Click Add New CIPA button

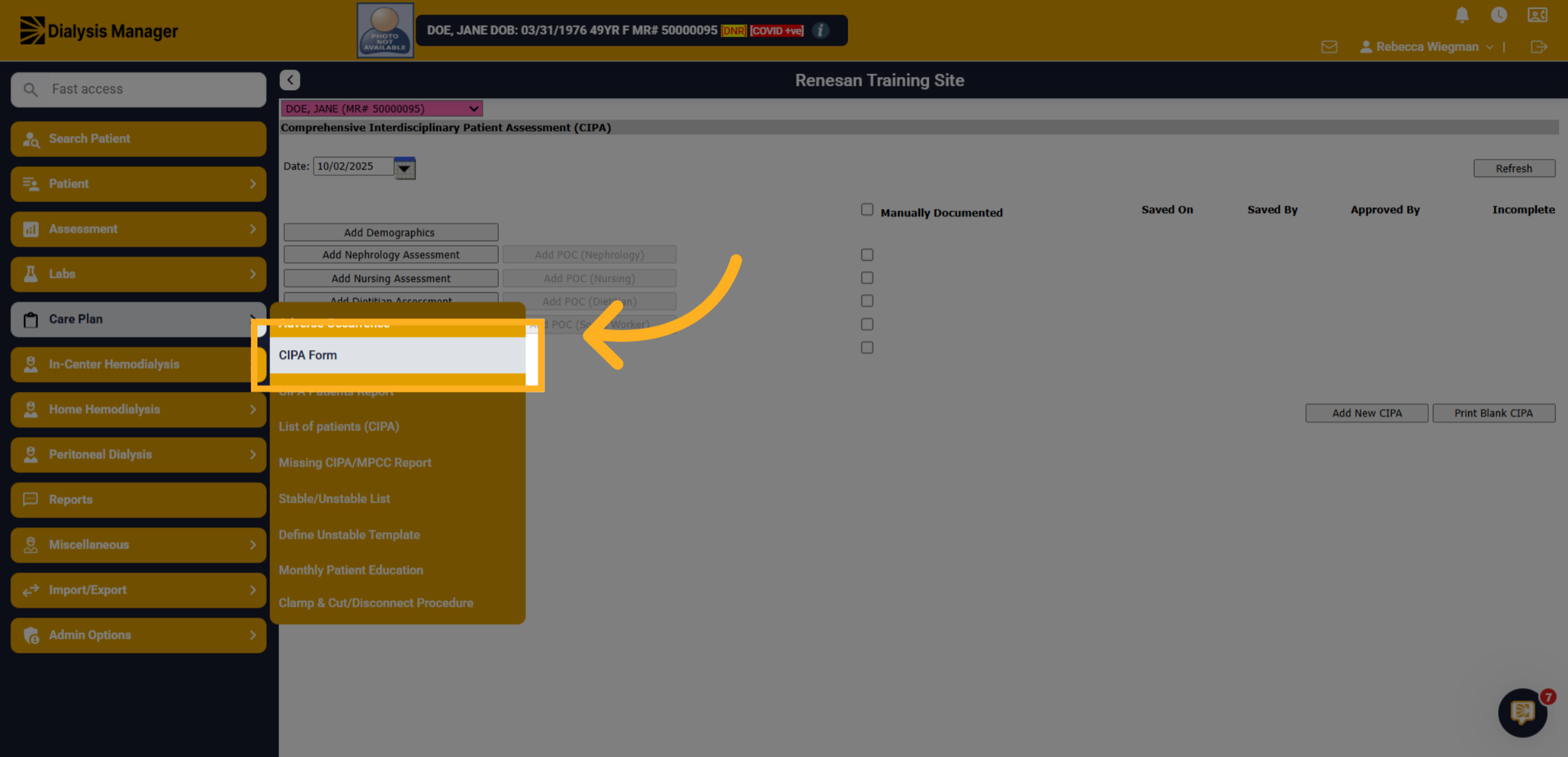coord(1367,413)
